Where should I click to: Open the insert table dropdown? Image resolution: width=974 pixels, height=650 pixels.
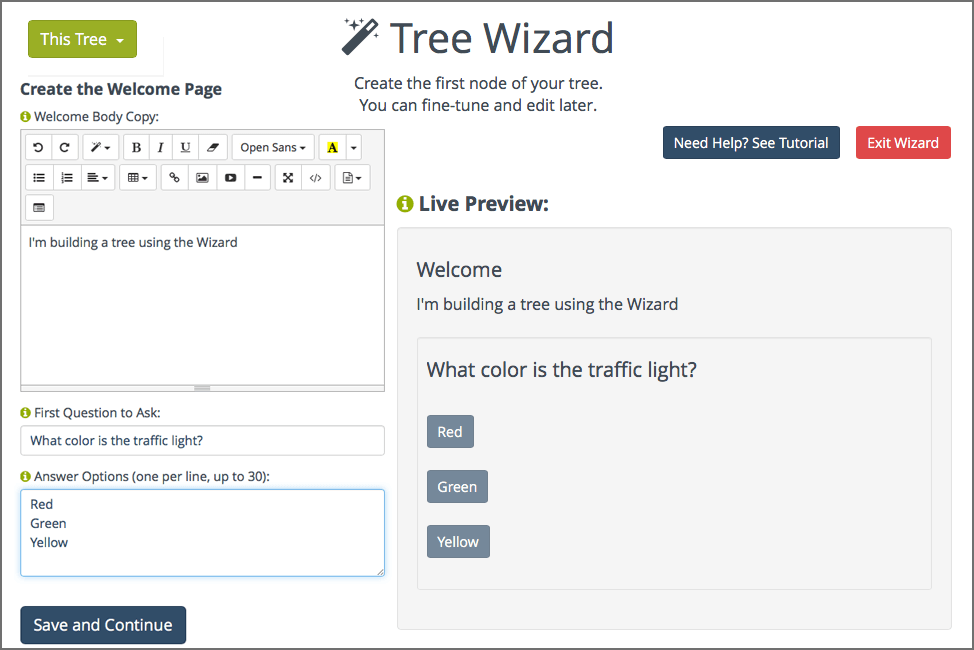click(137, 178)
